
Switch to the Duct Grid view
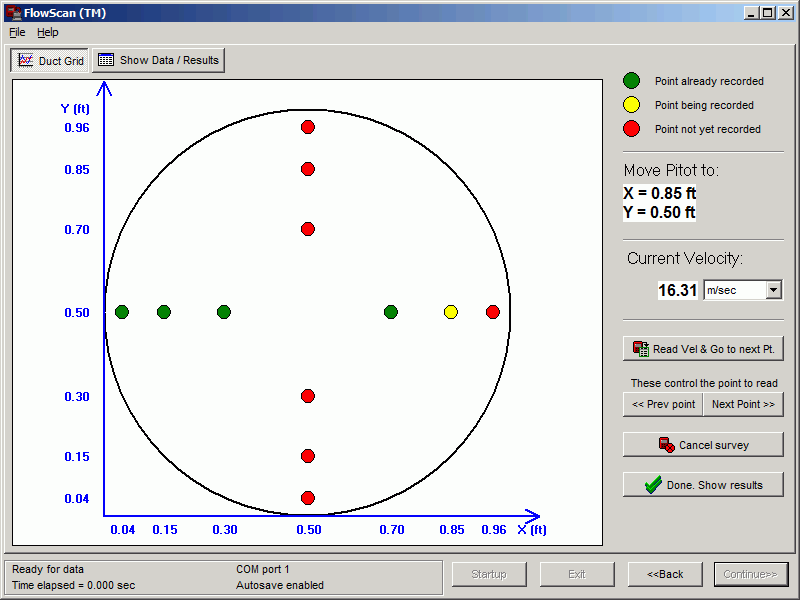(x=51, y=61)
